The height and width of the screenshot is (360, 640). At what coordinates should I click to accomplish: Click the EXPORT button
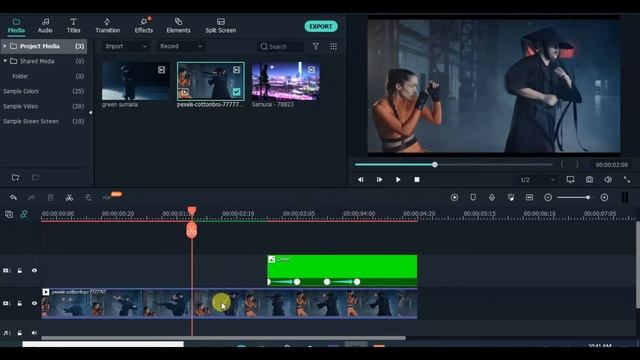tap(321, 27)
